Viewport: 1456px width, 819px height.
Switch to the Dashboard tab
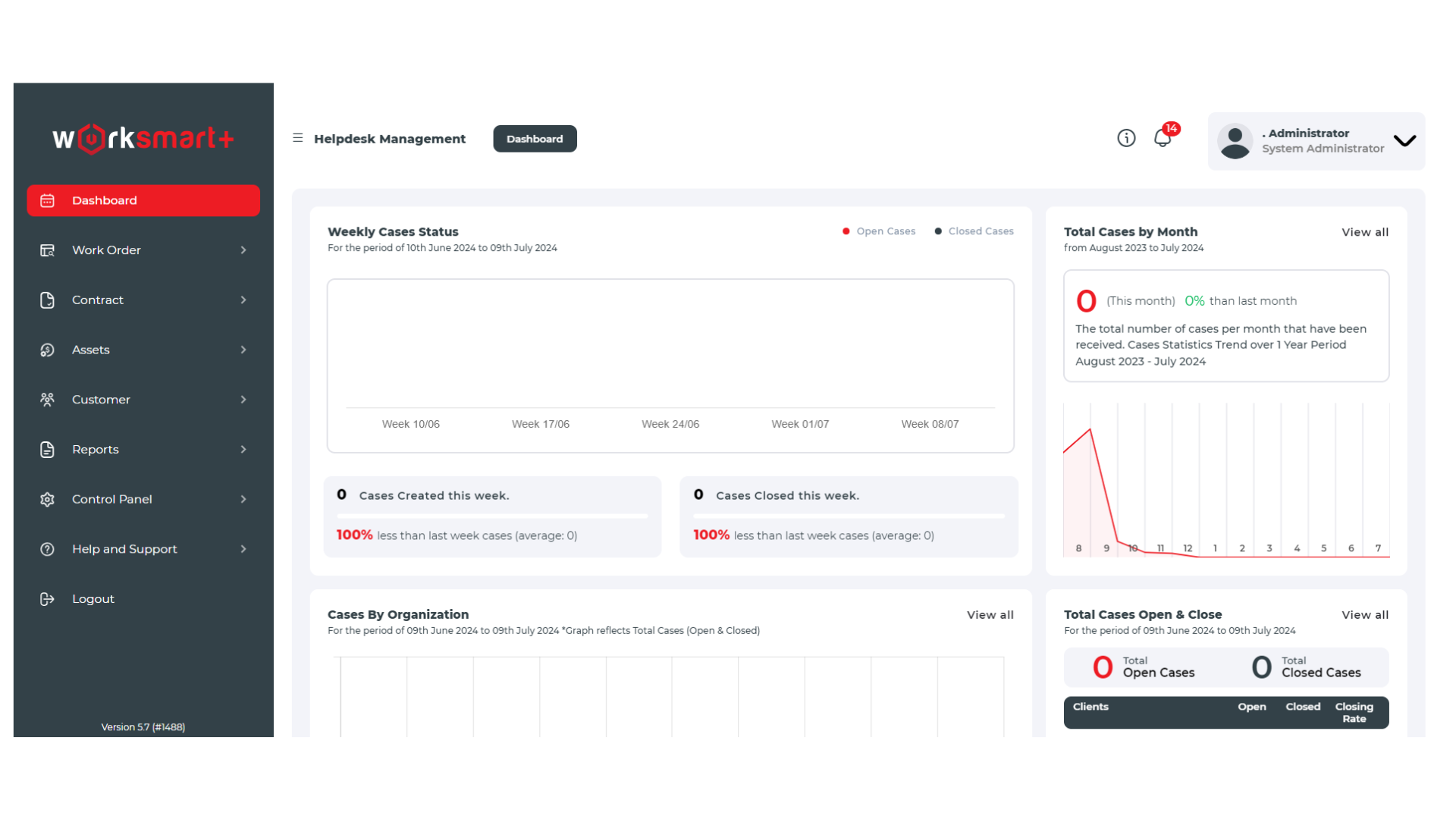point(535,138)
